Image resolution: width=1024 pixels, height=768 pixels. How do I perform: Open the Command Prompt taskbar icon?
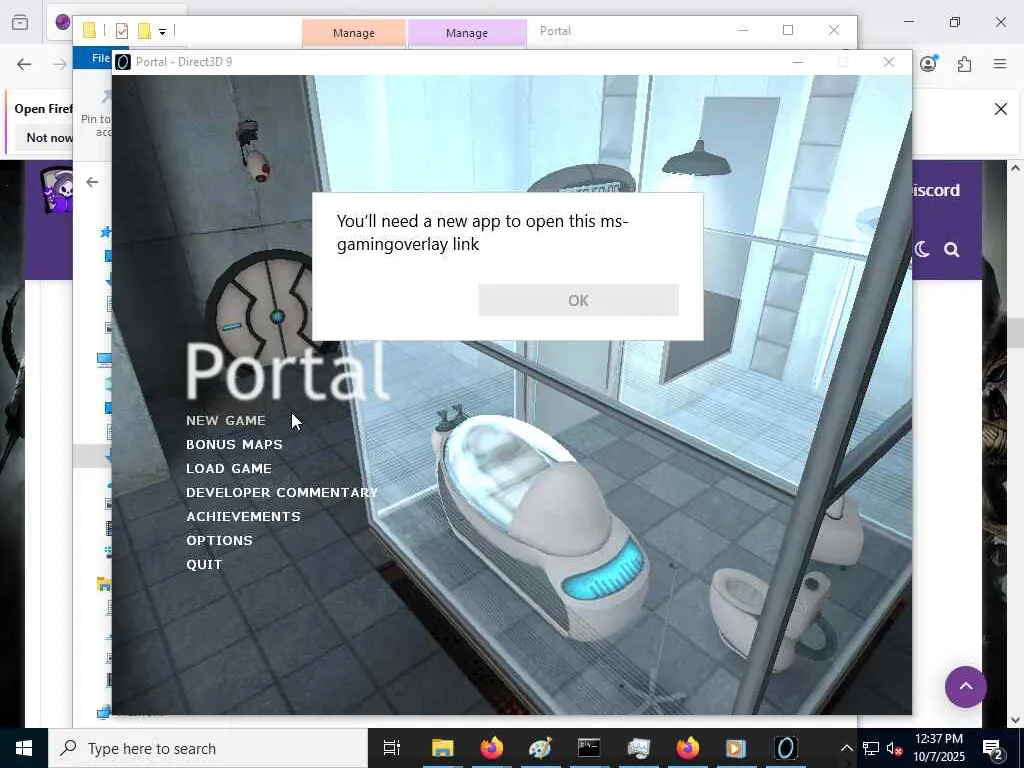tap(589, 748)
